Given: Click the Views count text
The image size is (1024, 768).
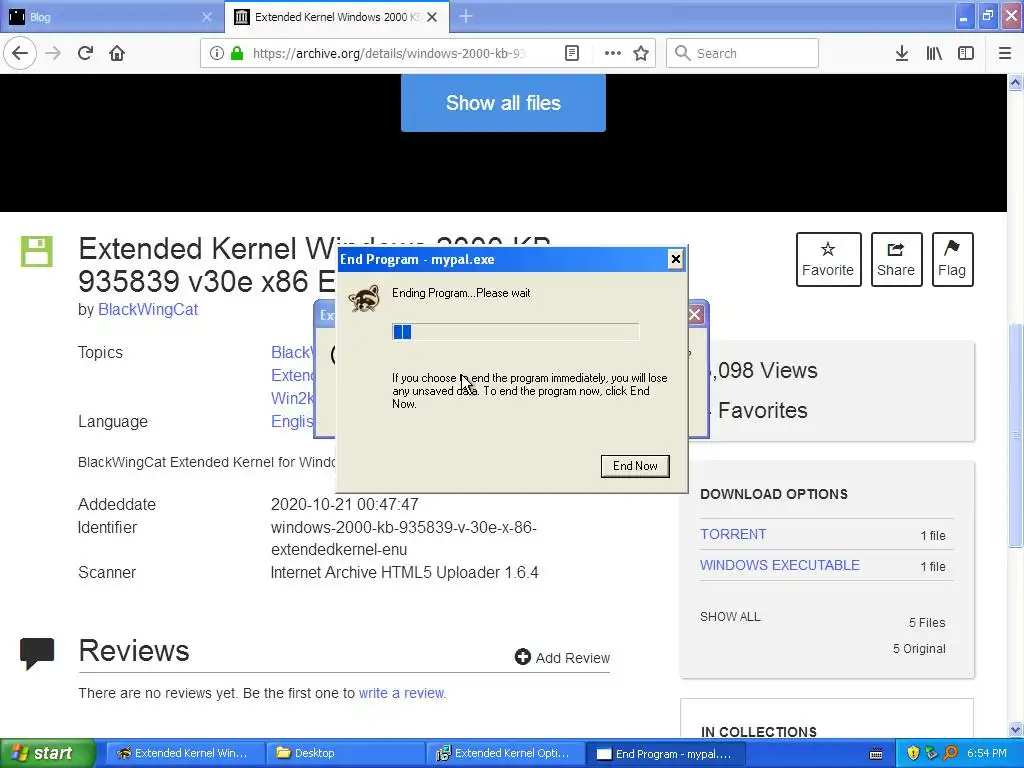Looking at the screenshot, I should pos(763,370).
